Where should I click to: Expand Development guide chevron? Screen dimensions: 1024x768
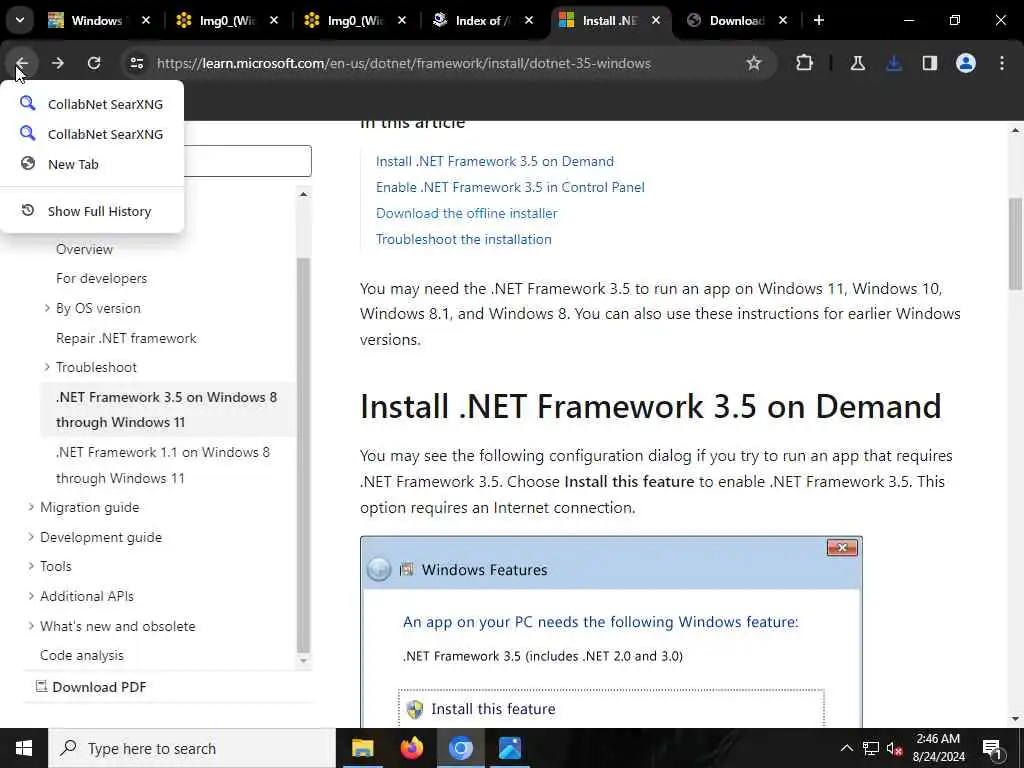click(x=31, y=537)
